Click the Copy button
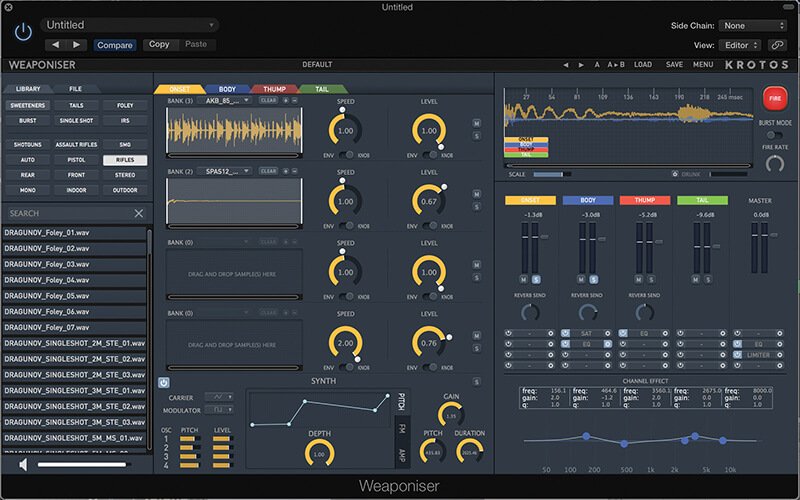 (159, 44)
